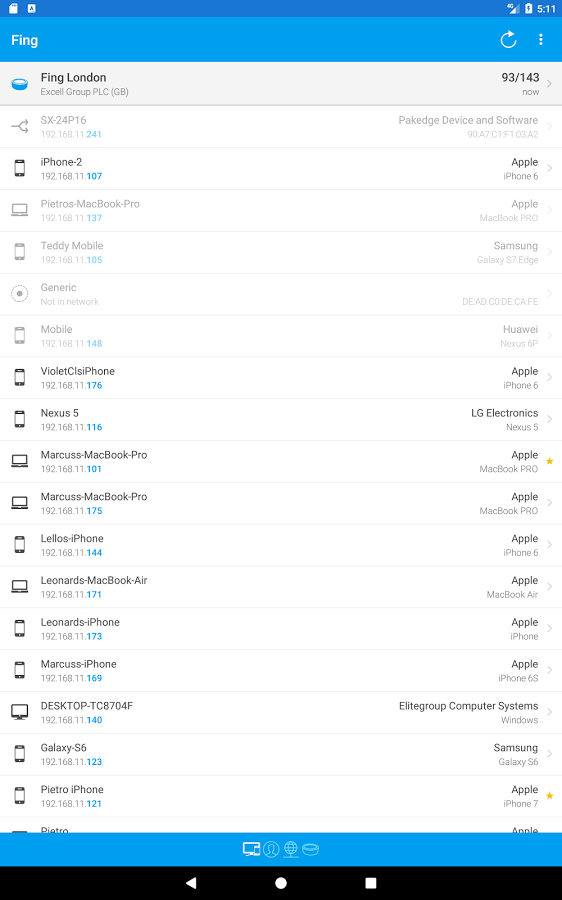The image size is (562, 900).
Task: Open the Fingbox tab icon
Action: click(x=311, y=849)
